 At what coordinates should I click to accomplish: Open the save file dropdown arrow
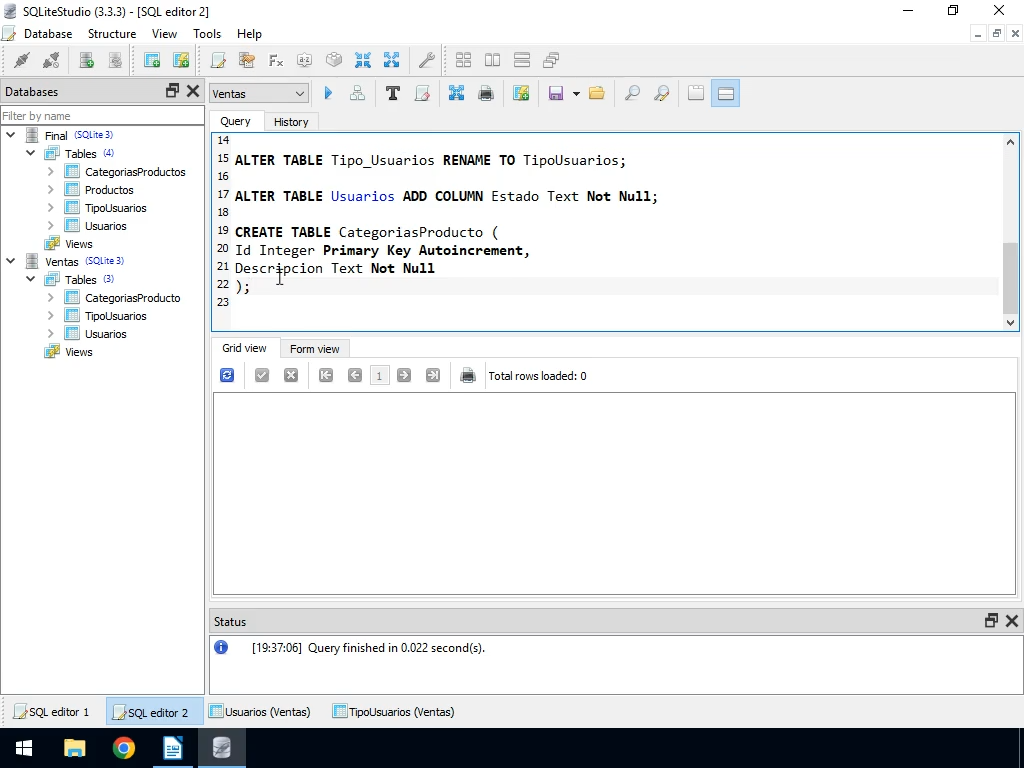tap(576, 93)
